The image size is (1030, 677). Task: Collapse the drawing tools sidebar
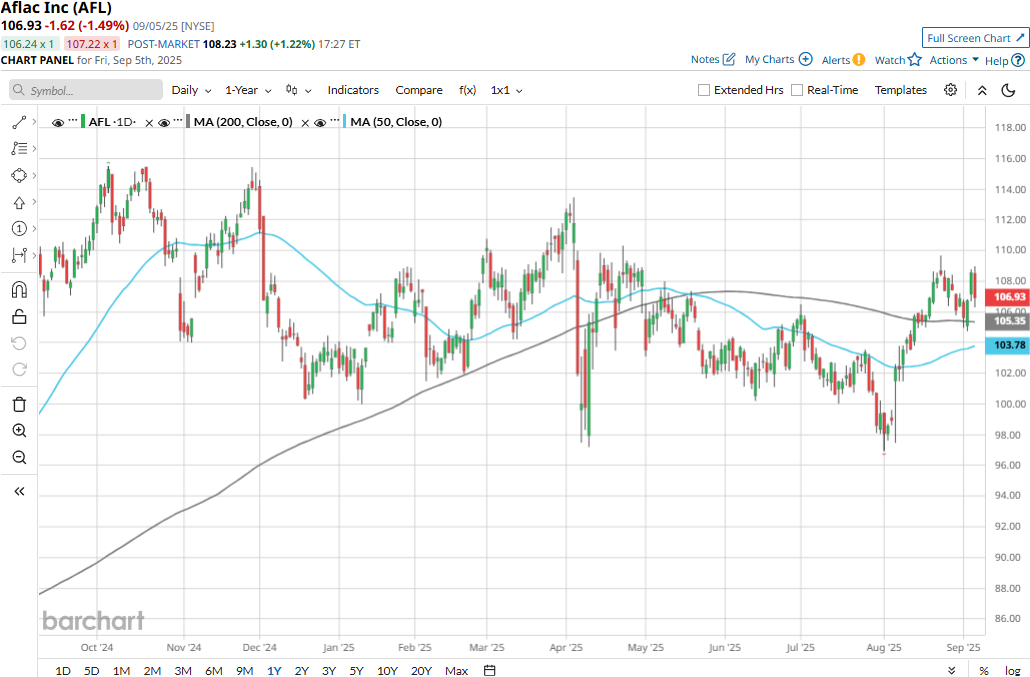pyautogui.click(x=19, y=491)
